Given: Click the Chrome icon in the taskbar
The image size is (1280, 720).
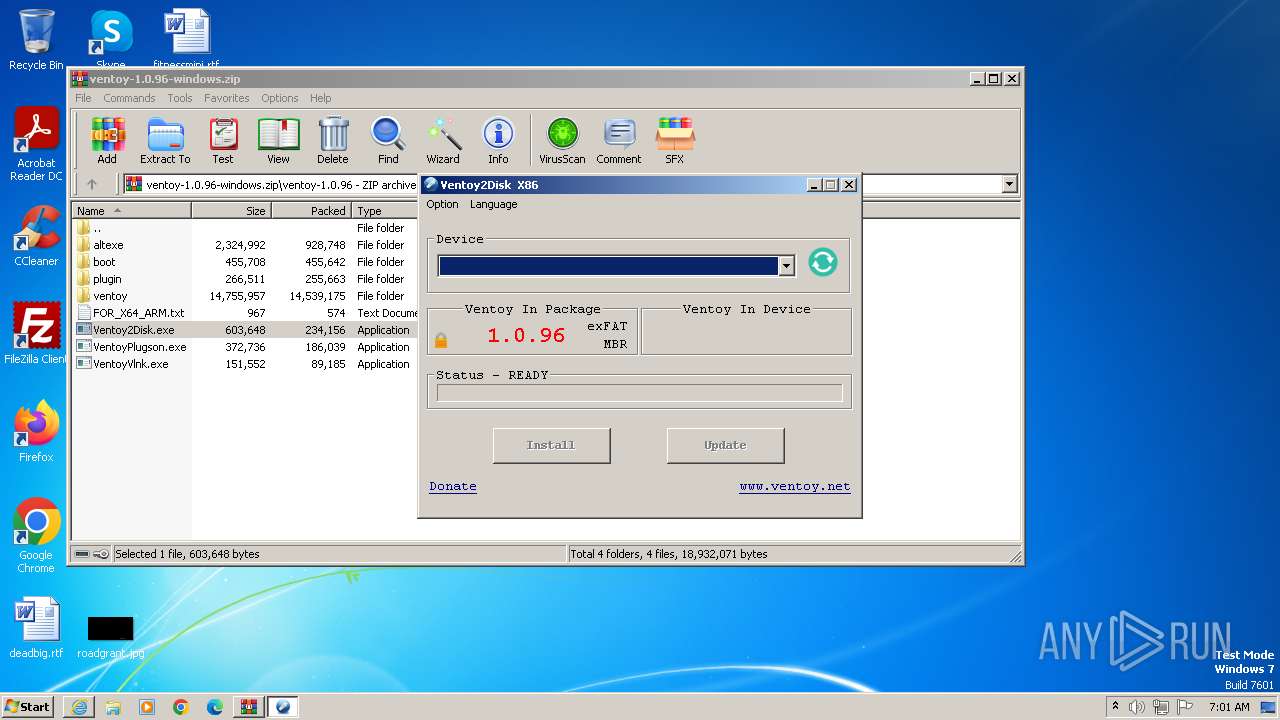Looking at the screenshot, I should pos(181,707).
